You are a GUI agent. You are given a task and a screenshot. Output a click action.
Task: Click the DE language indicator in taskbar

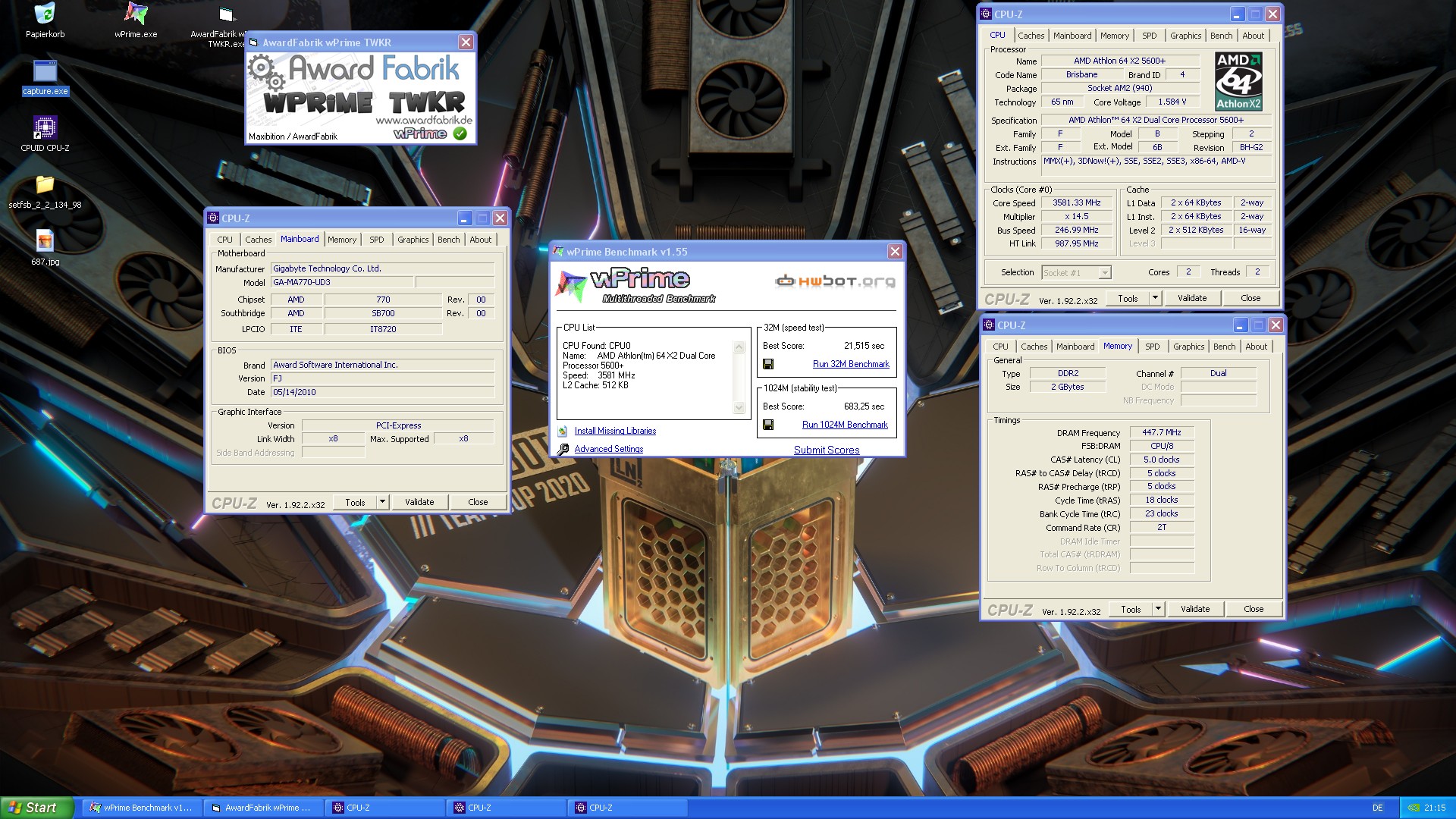pyautogui.click(x=1377, y=808)
